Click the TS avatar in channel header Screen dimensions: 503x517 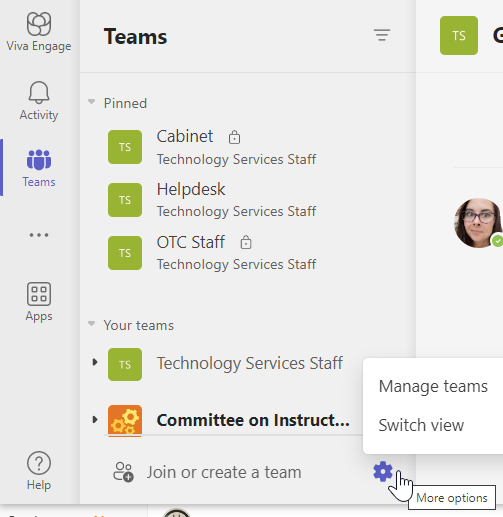[x=459, y=35]
